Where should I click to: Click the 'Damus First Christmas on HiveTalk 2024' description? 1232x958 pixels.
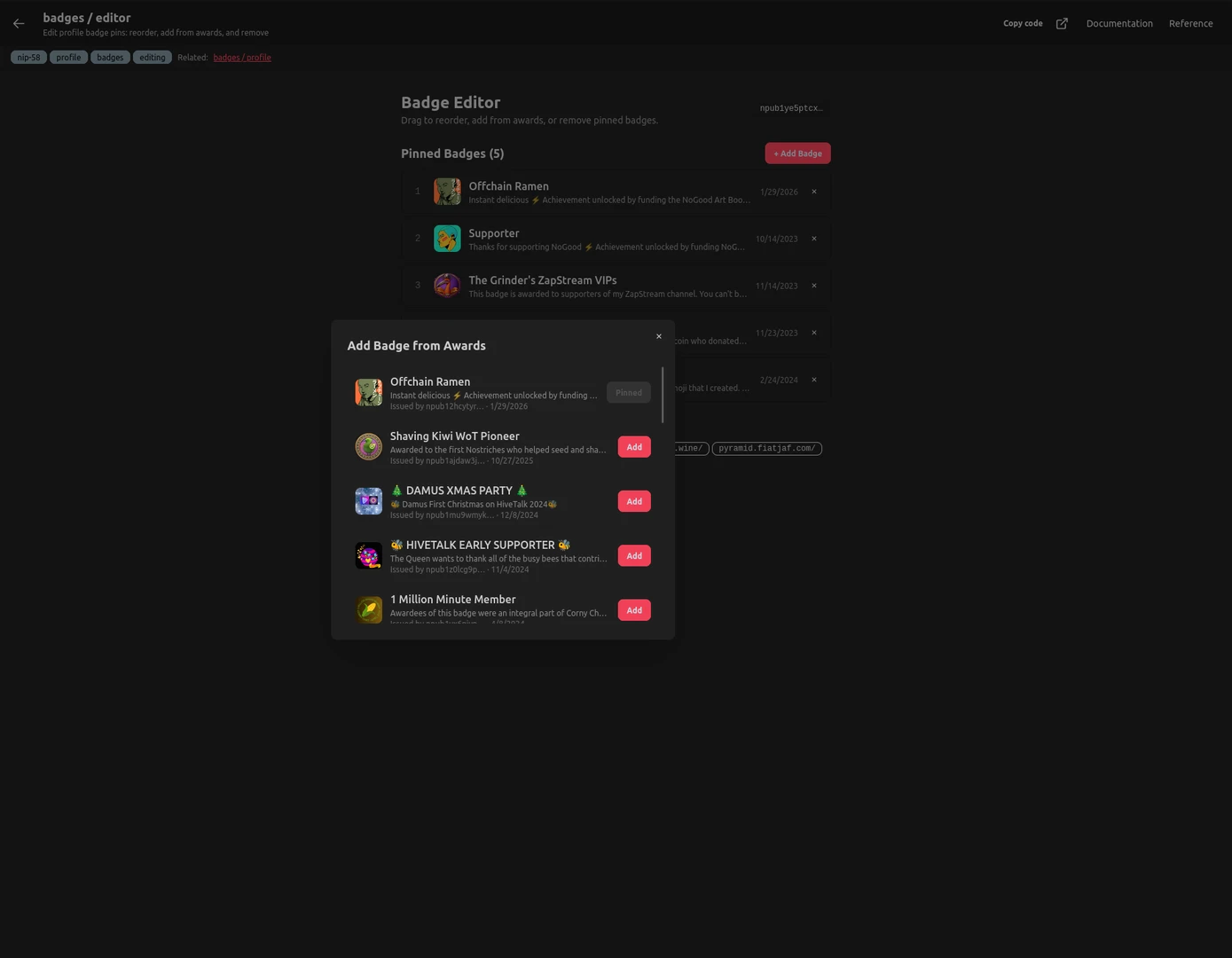click(x=474, y=505)
